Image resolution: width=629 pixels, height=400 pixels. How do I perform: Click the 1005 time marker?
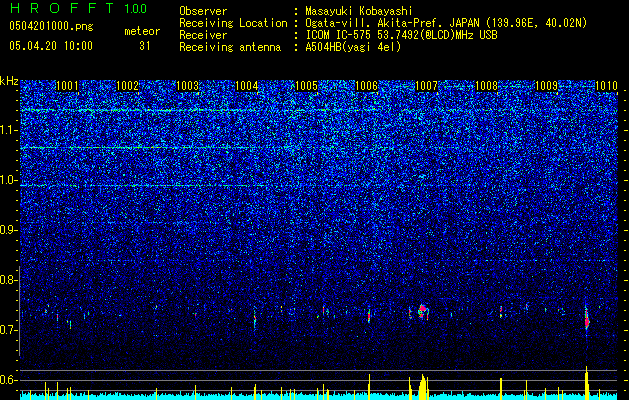click(306, 86)
